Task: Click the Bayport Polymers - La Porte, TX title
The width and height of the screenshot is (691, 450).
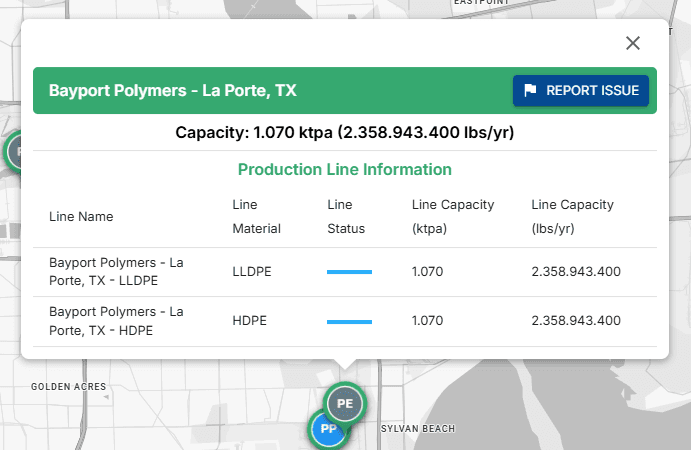Action: [172, 90]
